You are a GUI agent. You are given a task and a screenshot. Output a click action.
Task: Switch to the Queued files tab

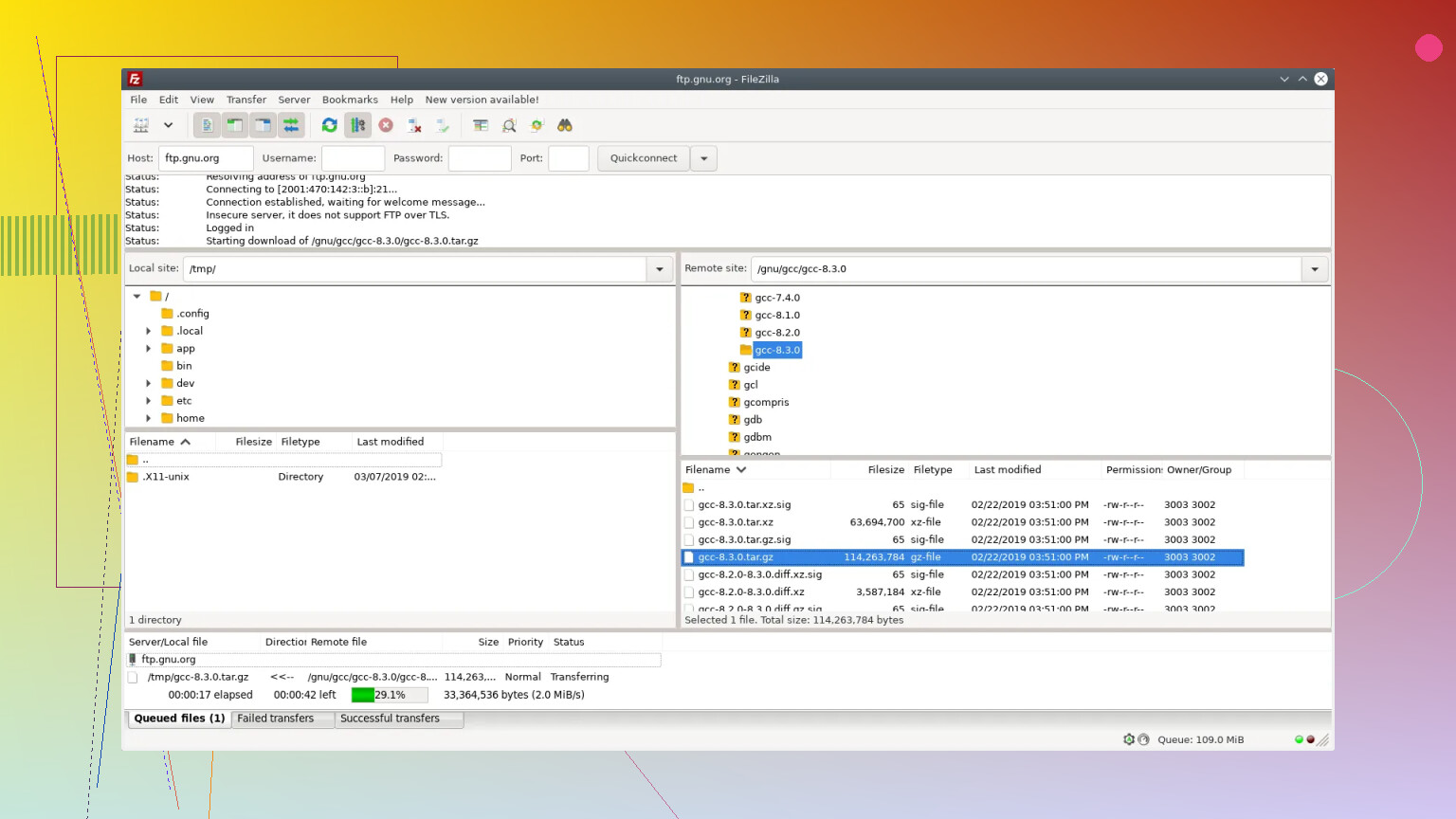point(179,719)
